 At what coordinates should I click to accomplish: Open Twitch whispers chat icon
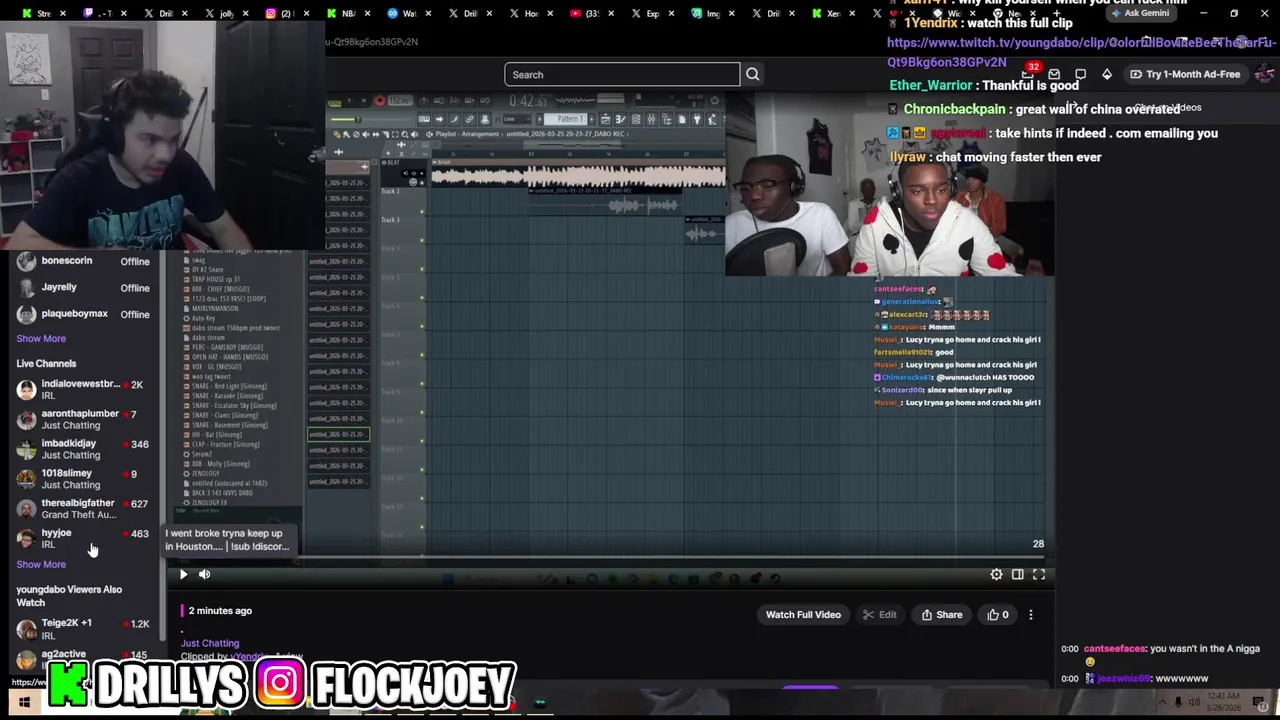coord(1080,74)
